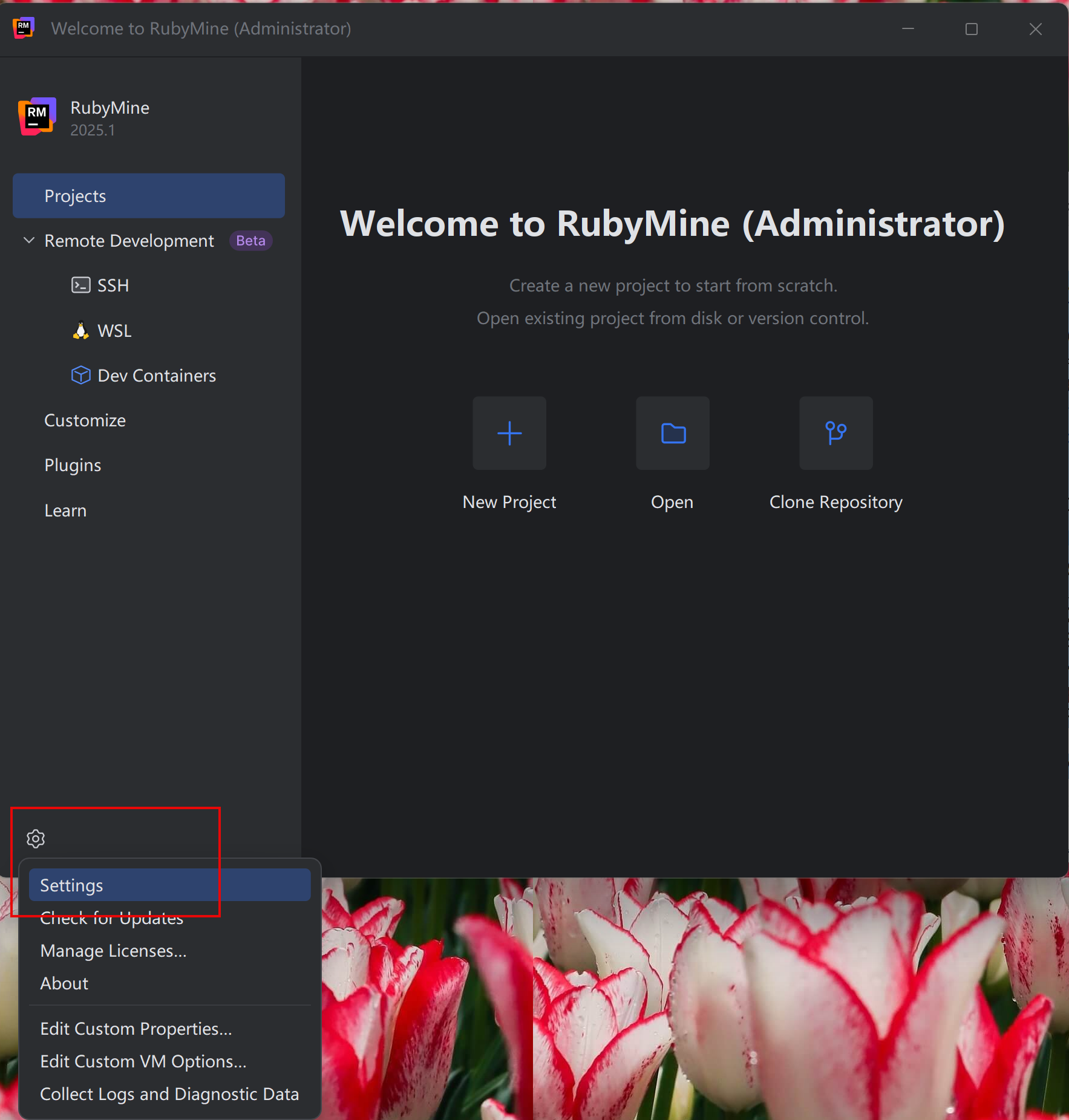Screen dimensions: 1069x1120
Task: Click the settings gear icon
Action: [x=36, y=839]
